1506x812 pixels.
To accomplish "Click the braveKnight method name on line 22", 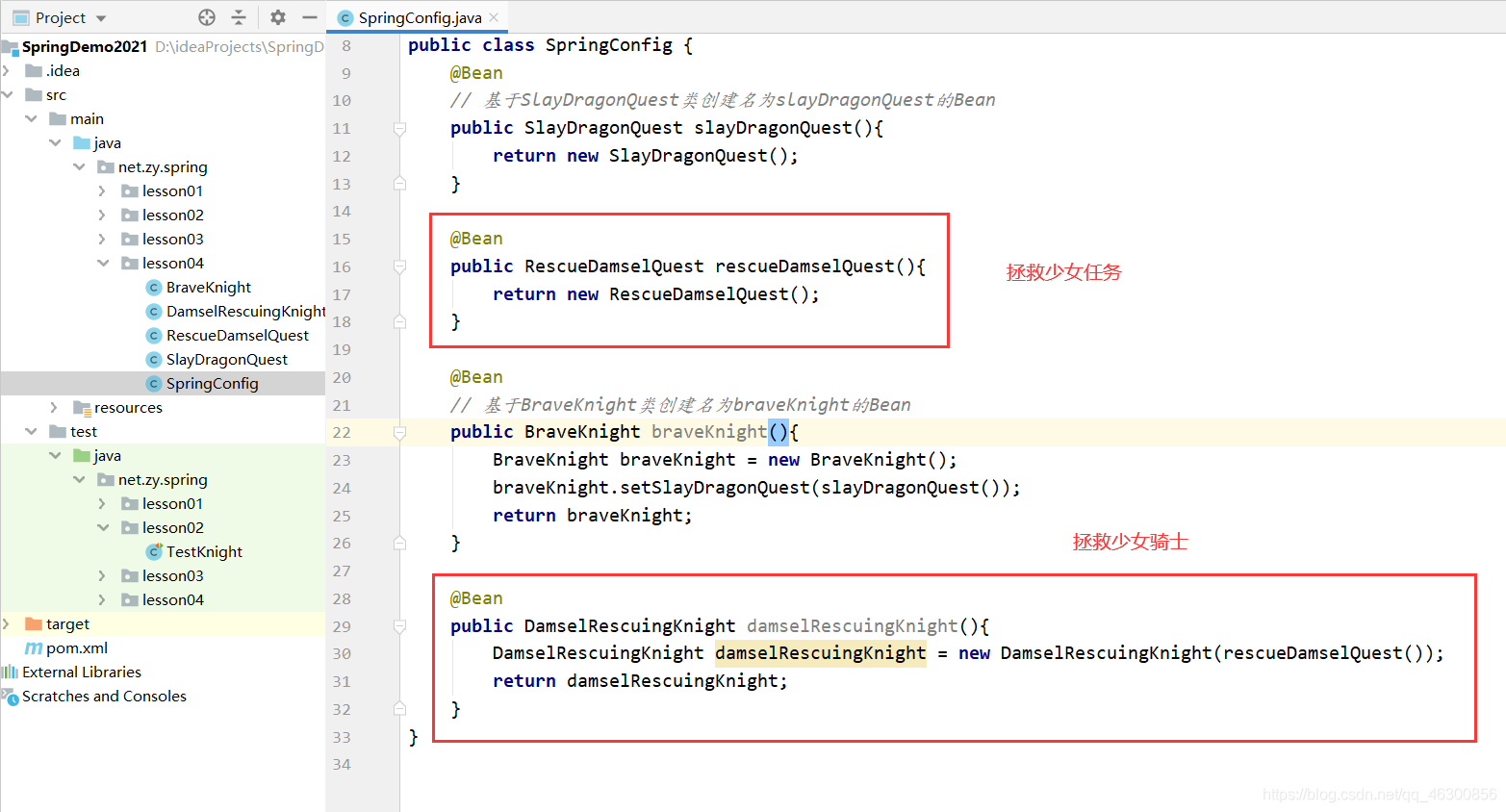I will tap(708, 432).
